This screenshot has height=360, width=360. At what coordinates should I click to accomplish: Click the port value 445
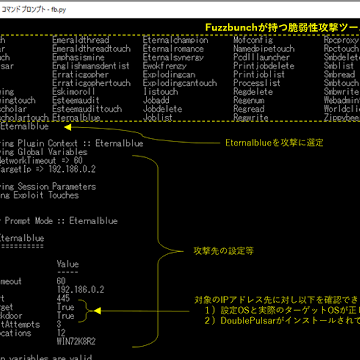[63, 298]
